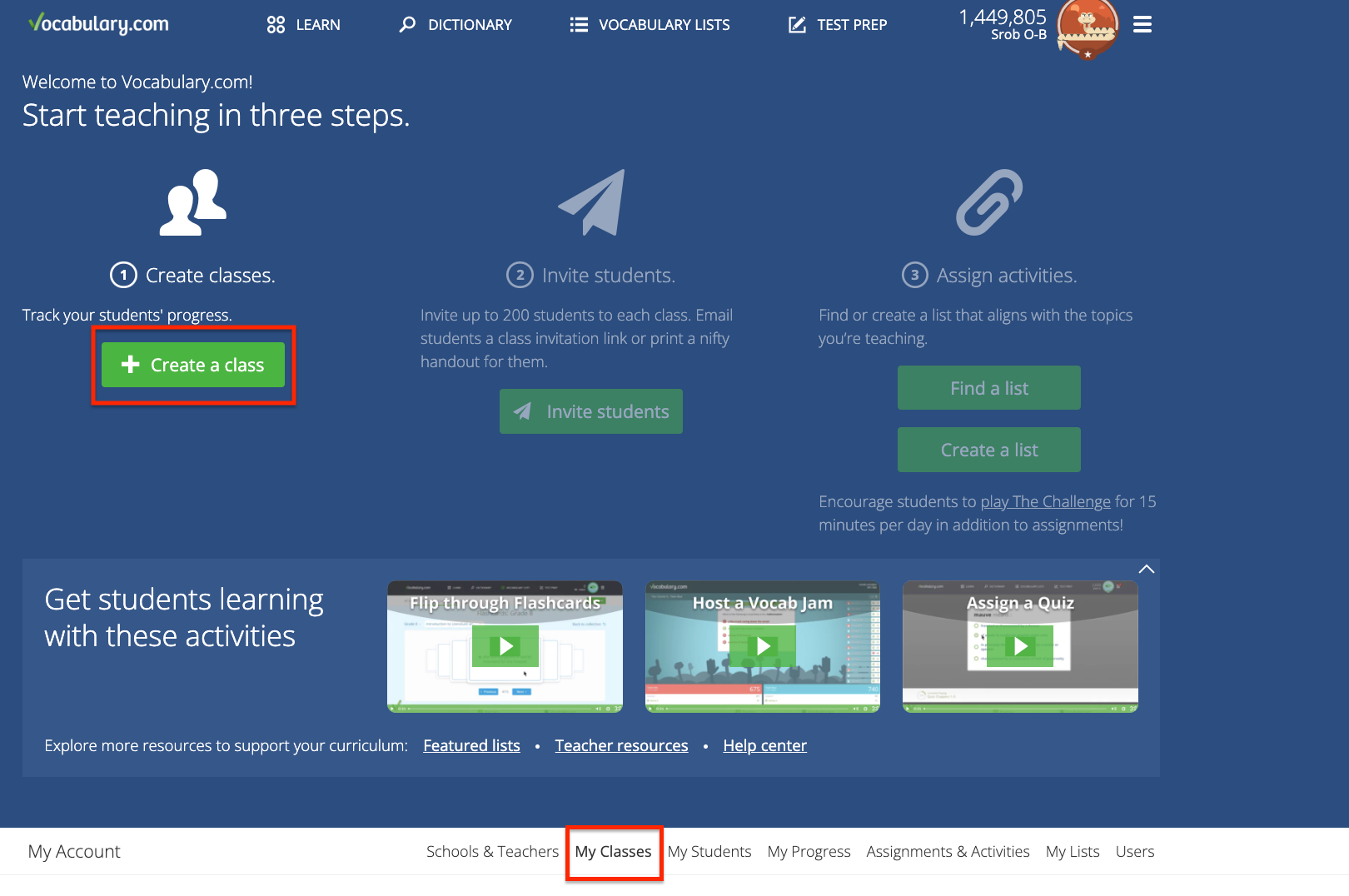Click the two-people create classes icon
This screenshot has height=896, width=1349.
pyautogui.click(x=193, y=203)
